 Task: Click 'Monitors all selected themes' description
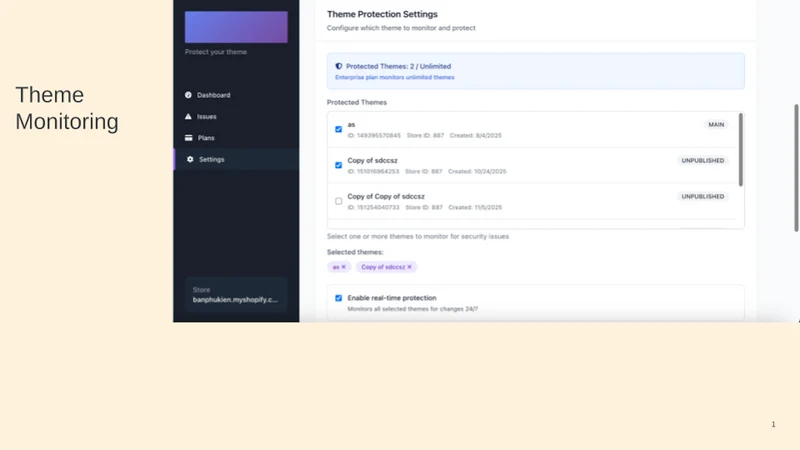tap(412, 309)
